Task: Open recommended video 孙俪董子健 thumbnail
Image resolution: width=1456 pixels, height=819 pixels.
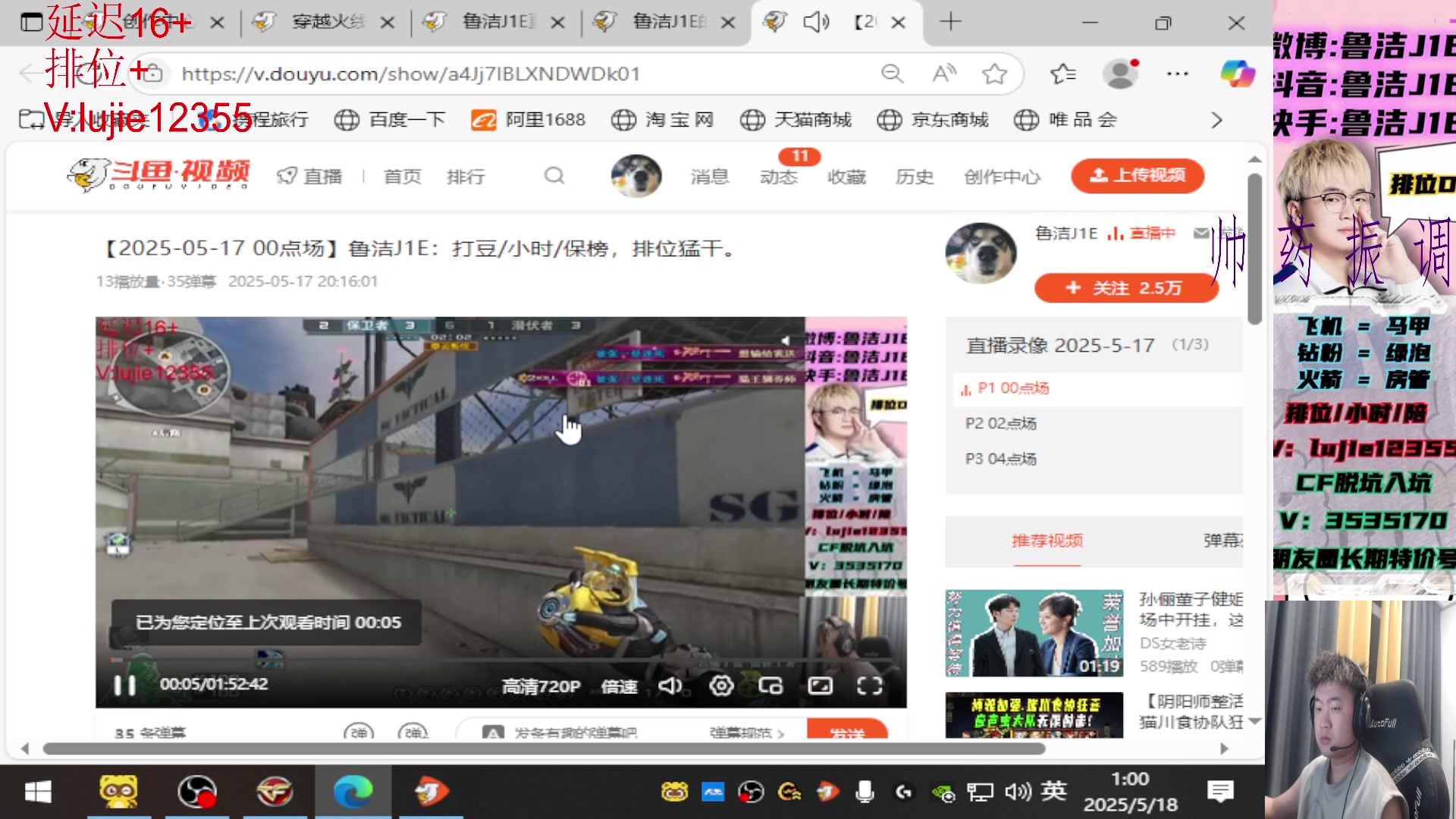Action: pos(1034,633)
